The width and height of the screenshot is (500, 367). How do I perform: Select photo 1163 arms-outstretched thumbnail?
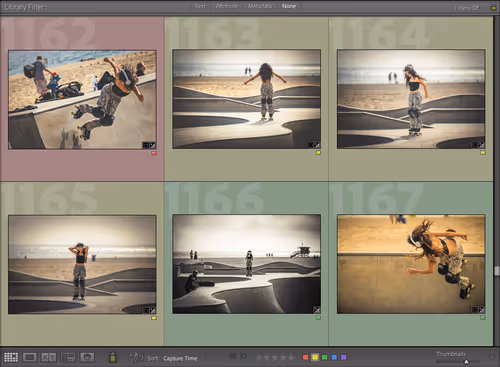click(247, 99)
